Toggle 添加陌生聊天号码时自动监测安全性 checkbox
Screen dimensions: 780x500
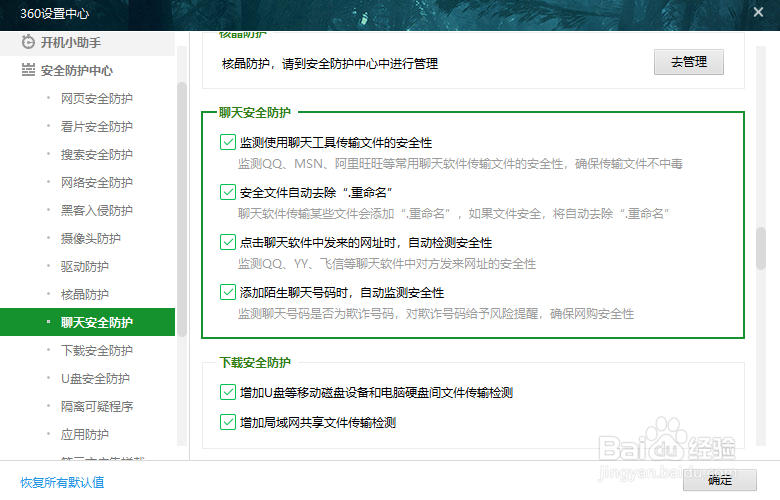pyautogui.click(x=228, y=292)
